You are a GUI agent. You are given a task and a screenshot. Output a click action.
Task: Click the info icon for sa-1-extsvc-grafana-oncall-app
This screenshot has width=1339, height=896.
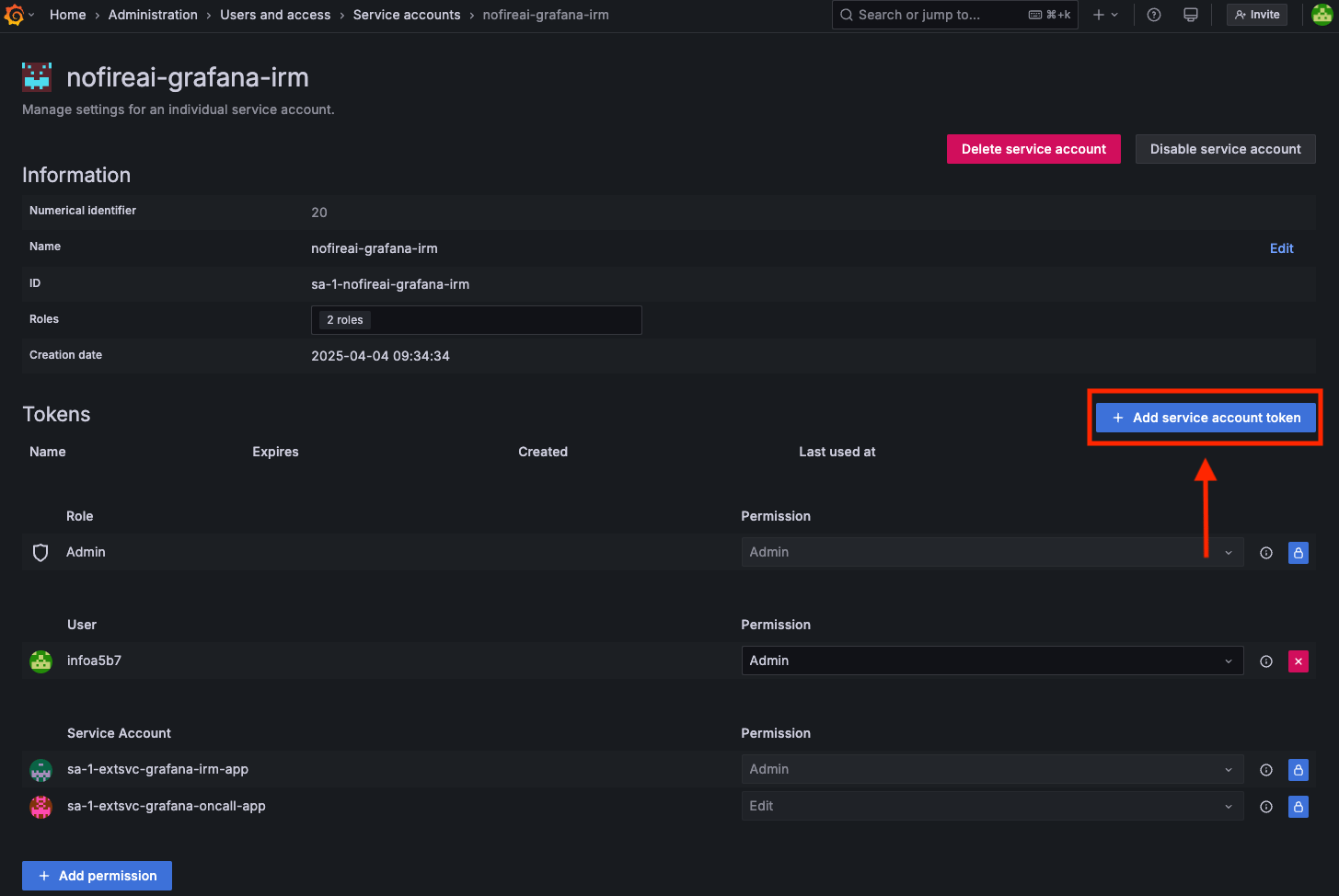click(x=1266, y=807)
